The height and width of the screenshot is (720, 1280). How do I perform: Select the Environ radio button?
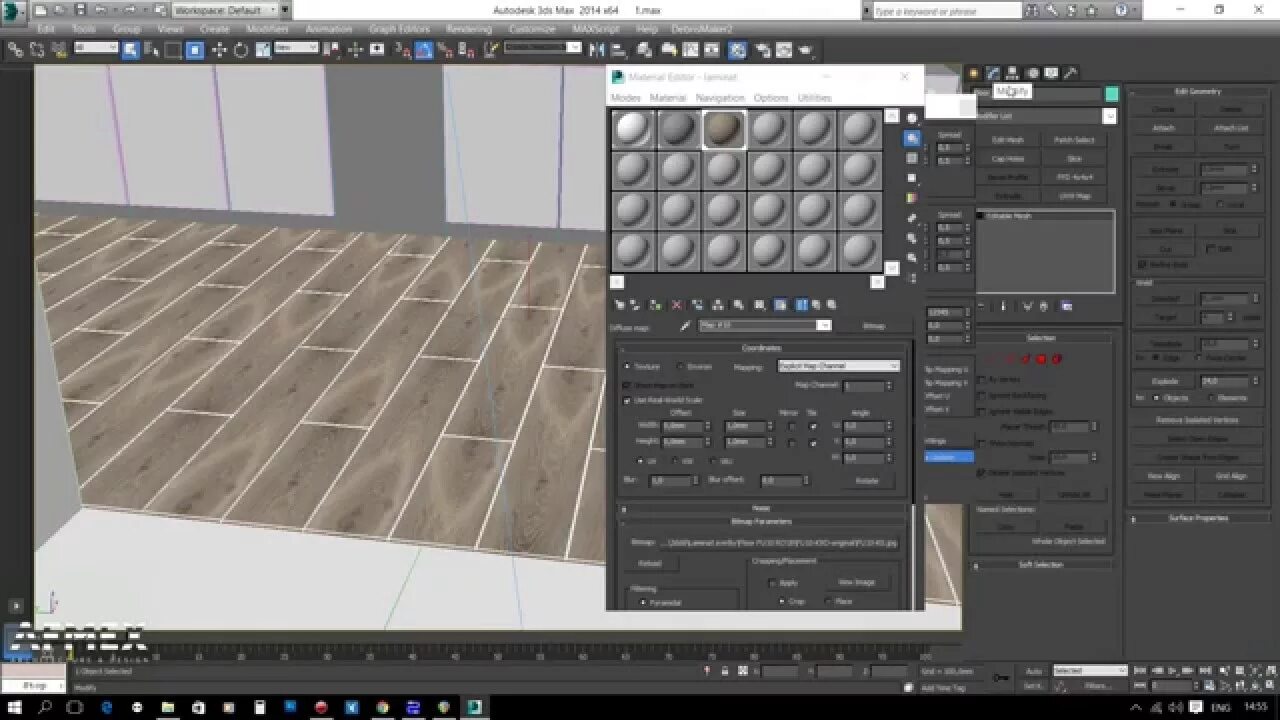click(680, 367)
